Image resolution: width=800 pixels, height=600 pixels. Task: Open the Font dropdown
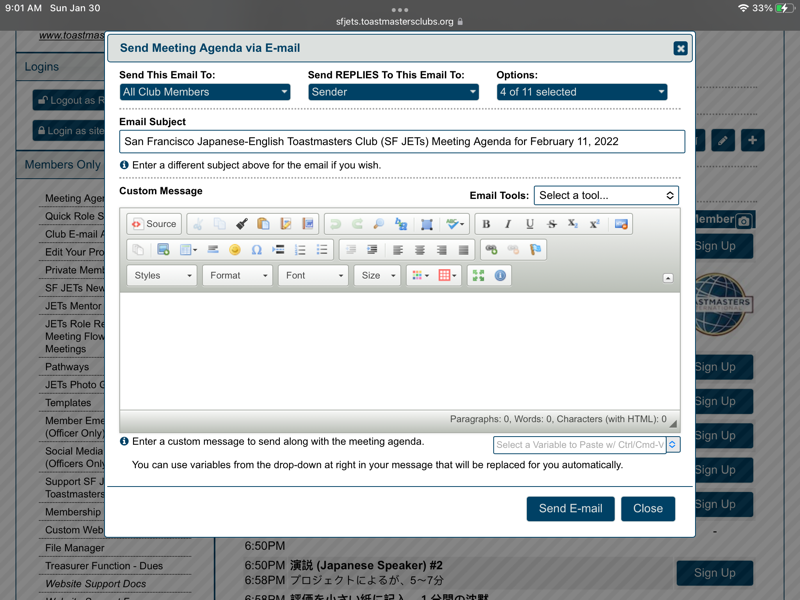click(313, 276)
